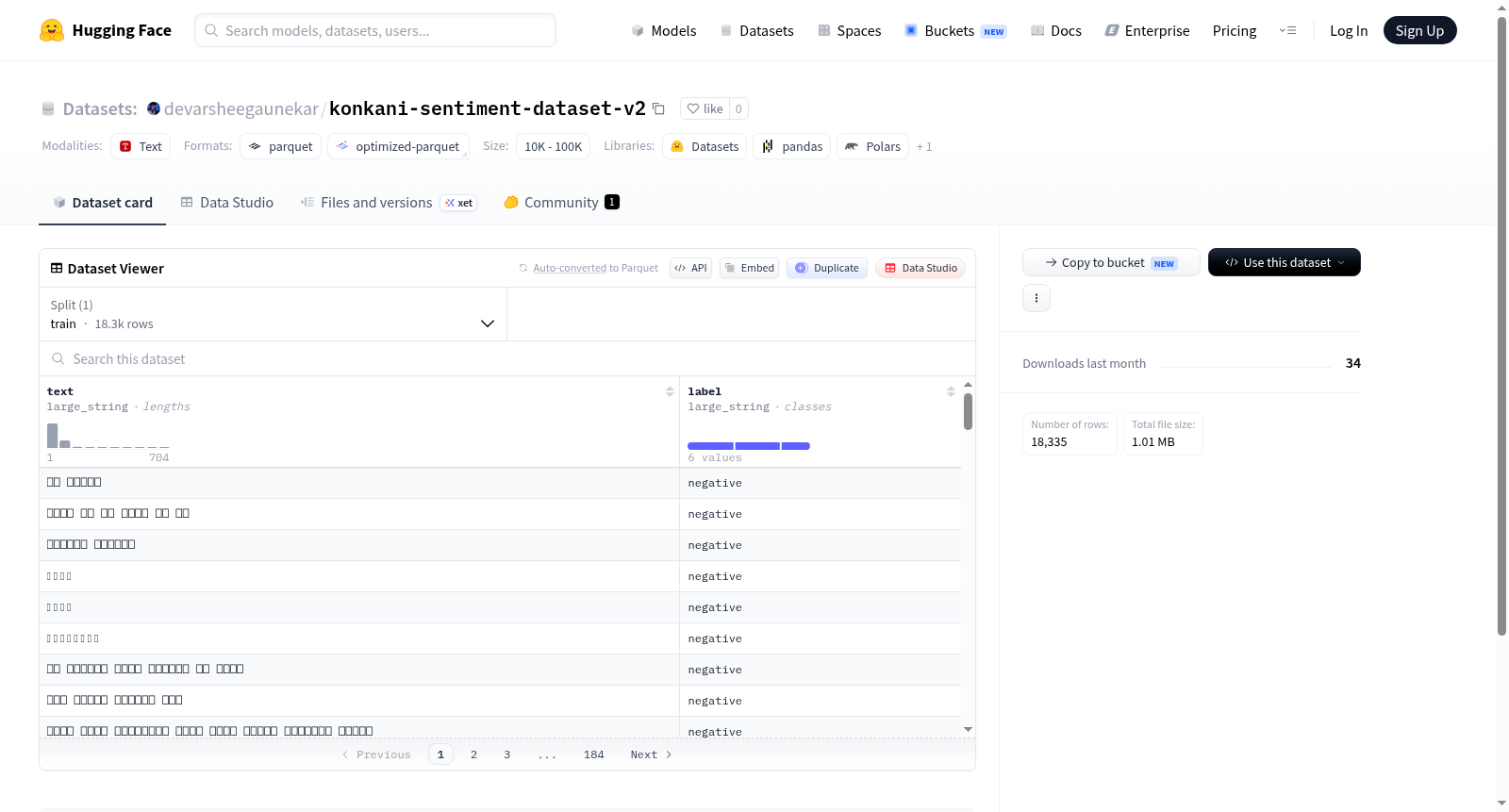1509x812 pixels.
Task: Select the optimized-parquet format tag
Action: coord(398,146)
